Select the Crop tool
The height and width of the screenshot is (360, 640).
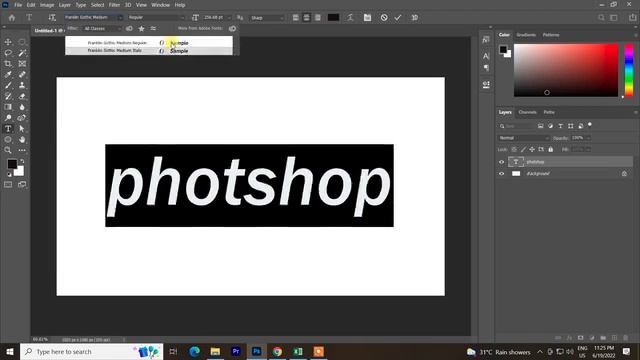pyautogui.click(x=8, y=64)
